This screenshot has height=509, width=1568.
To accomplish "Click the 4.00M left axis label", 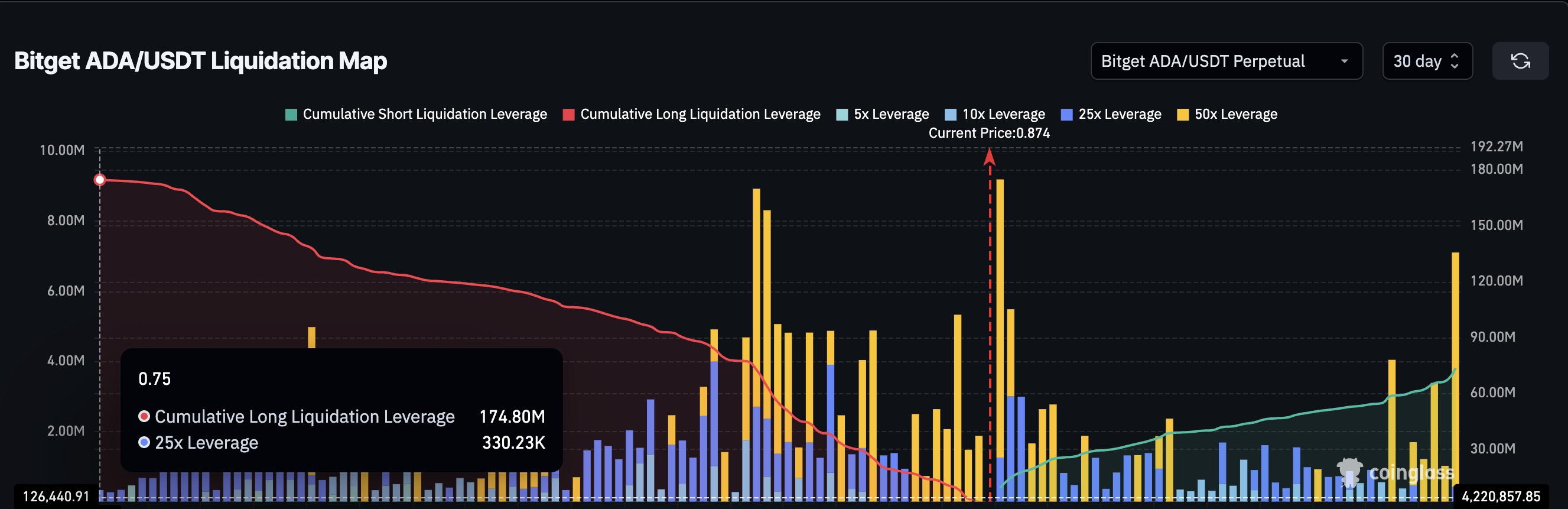I will coord(66,361).
